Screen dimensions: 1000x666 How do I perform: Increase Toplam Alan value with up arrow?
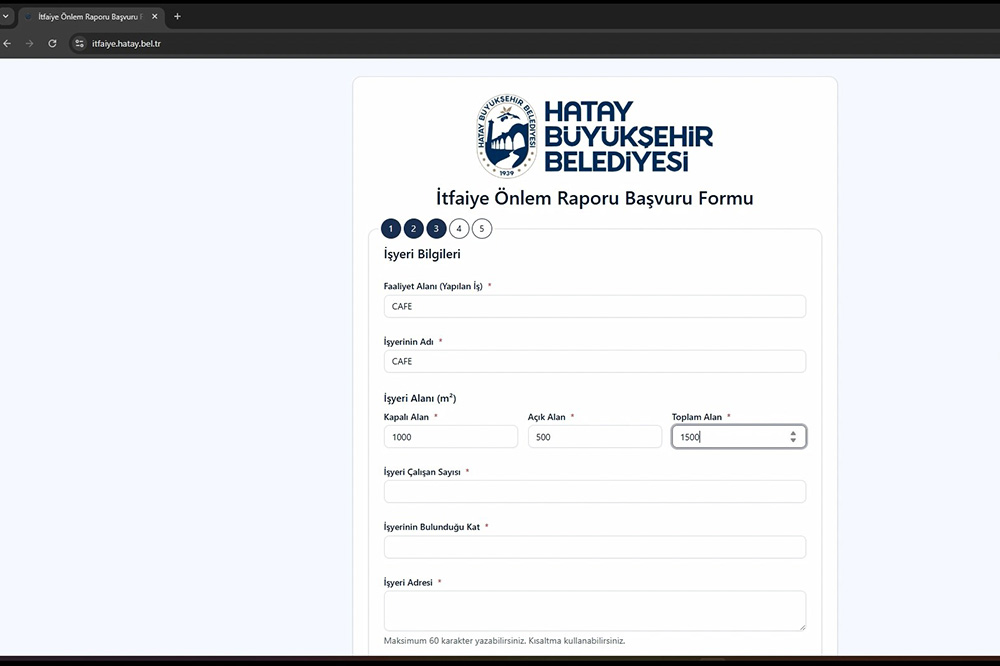coord(793,433)
